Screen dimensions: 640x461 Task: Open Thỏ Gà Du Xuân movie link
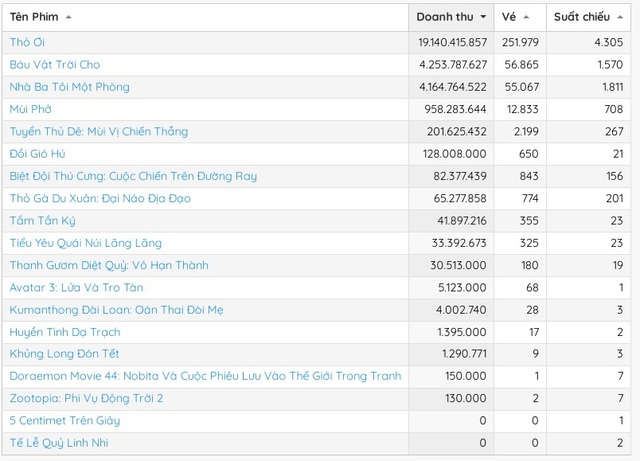(x=100, y=198)
